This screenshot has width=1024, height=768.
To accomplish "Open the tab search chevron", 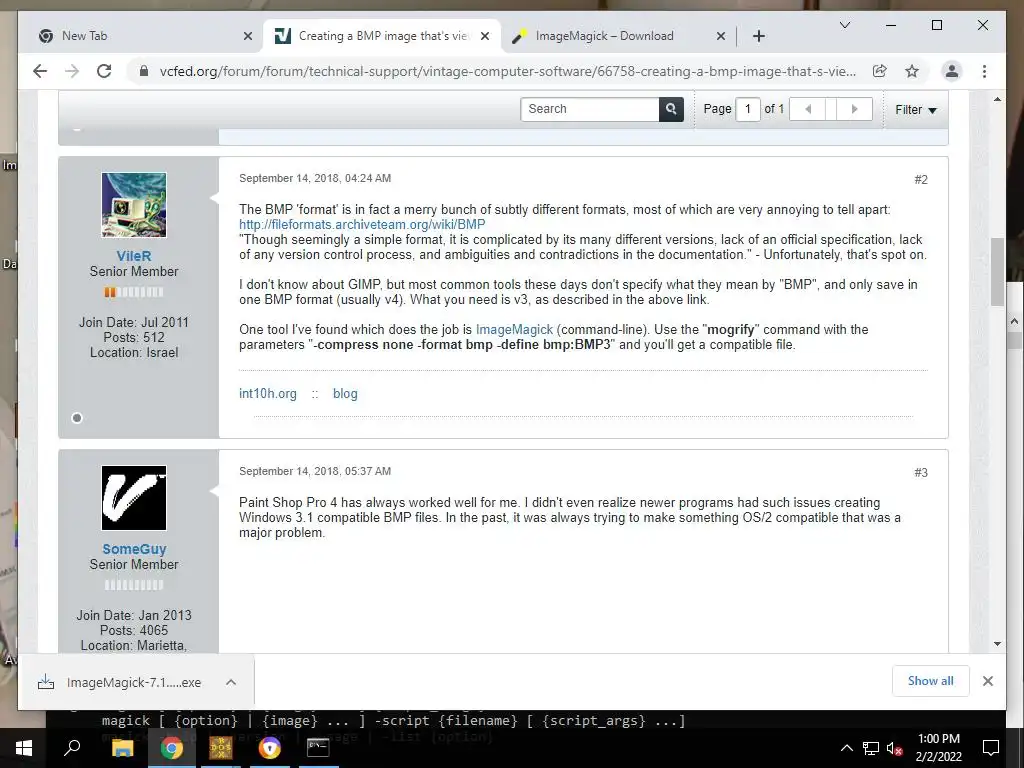I will 844,25.
